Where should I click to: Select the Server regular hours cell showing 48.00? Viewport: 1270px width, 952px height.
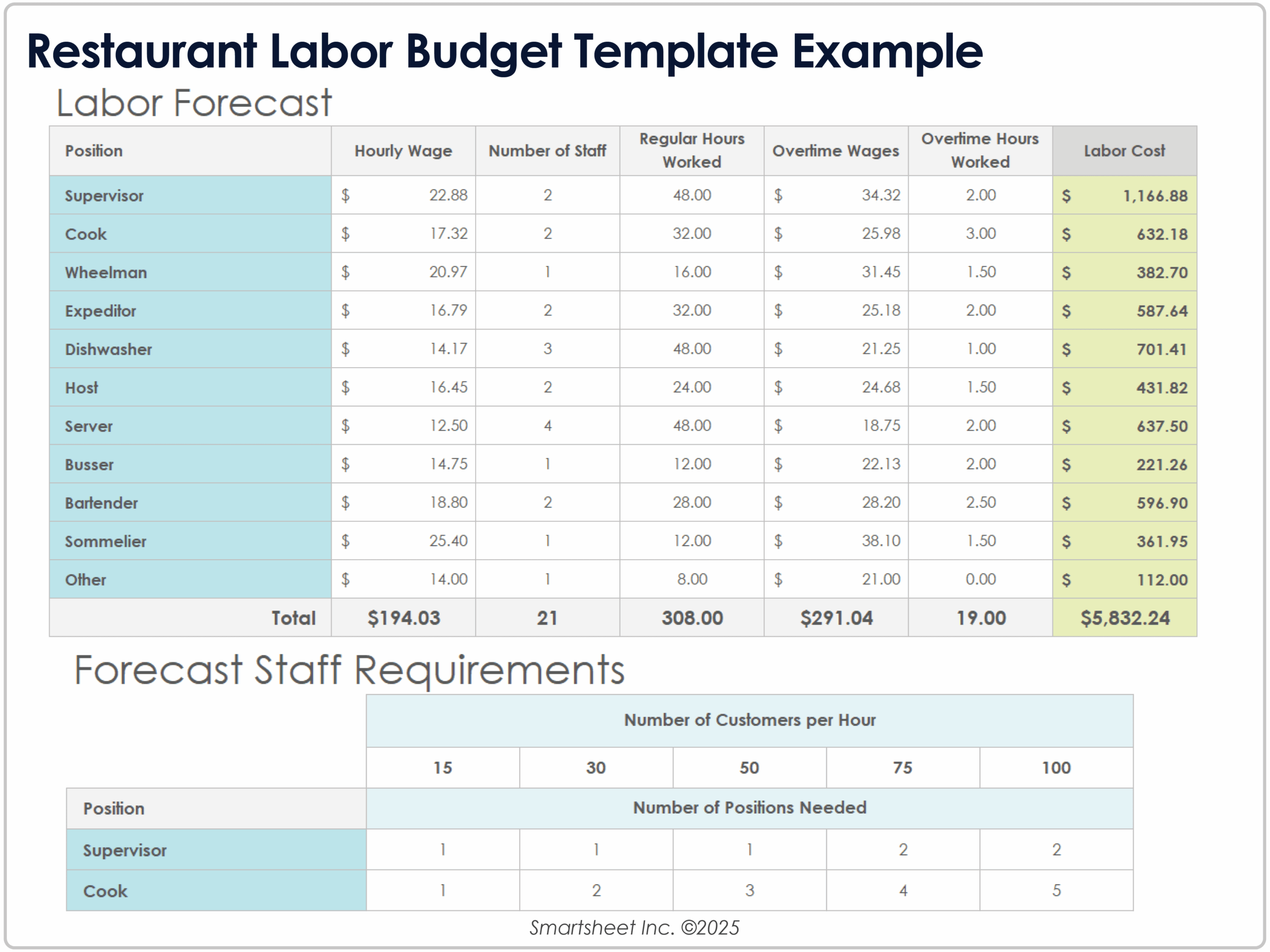[691, 426]
